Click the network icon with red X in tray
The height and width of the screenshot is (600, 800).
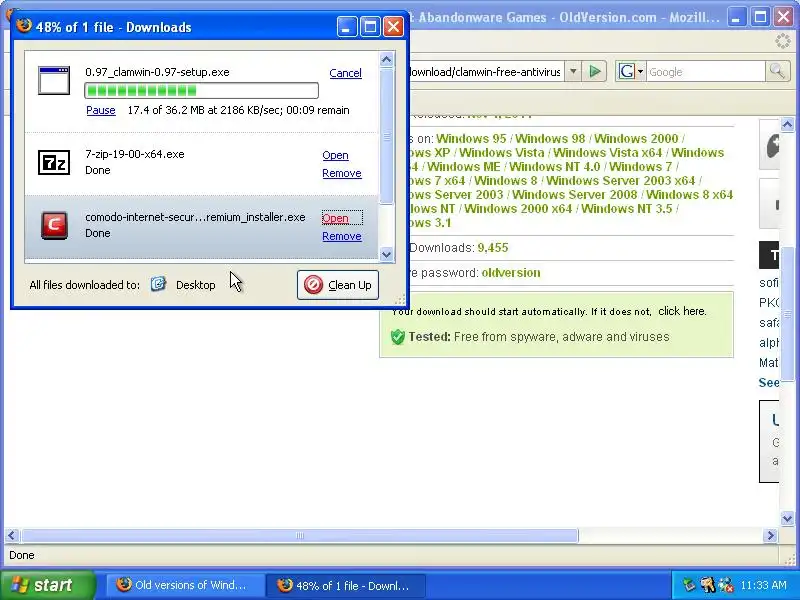tap(726, 584)
